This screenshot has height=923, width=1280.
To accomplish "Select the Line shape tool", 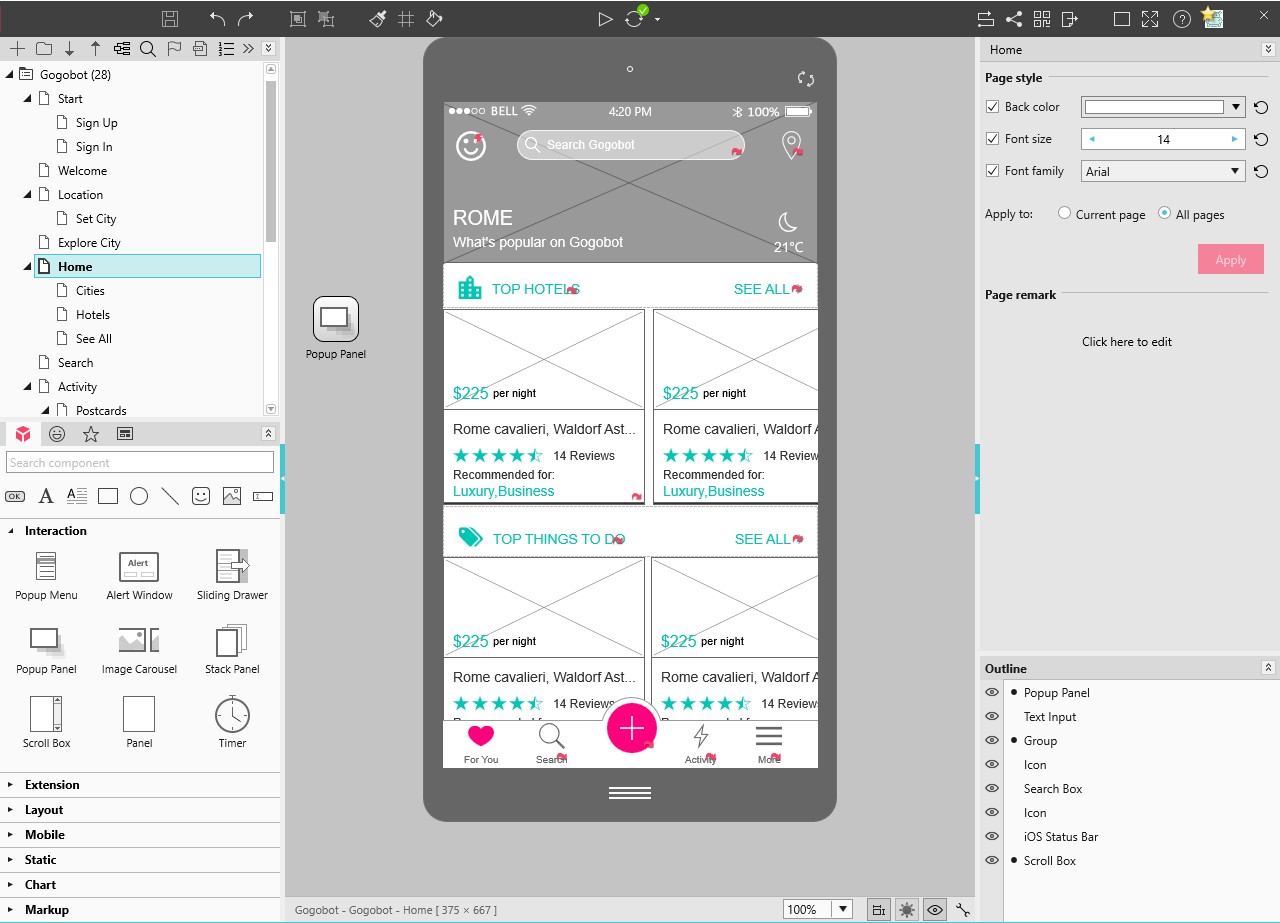I will pyautogui.click(x=170, y=496).
